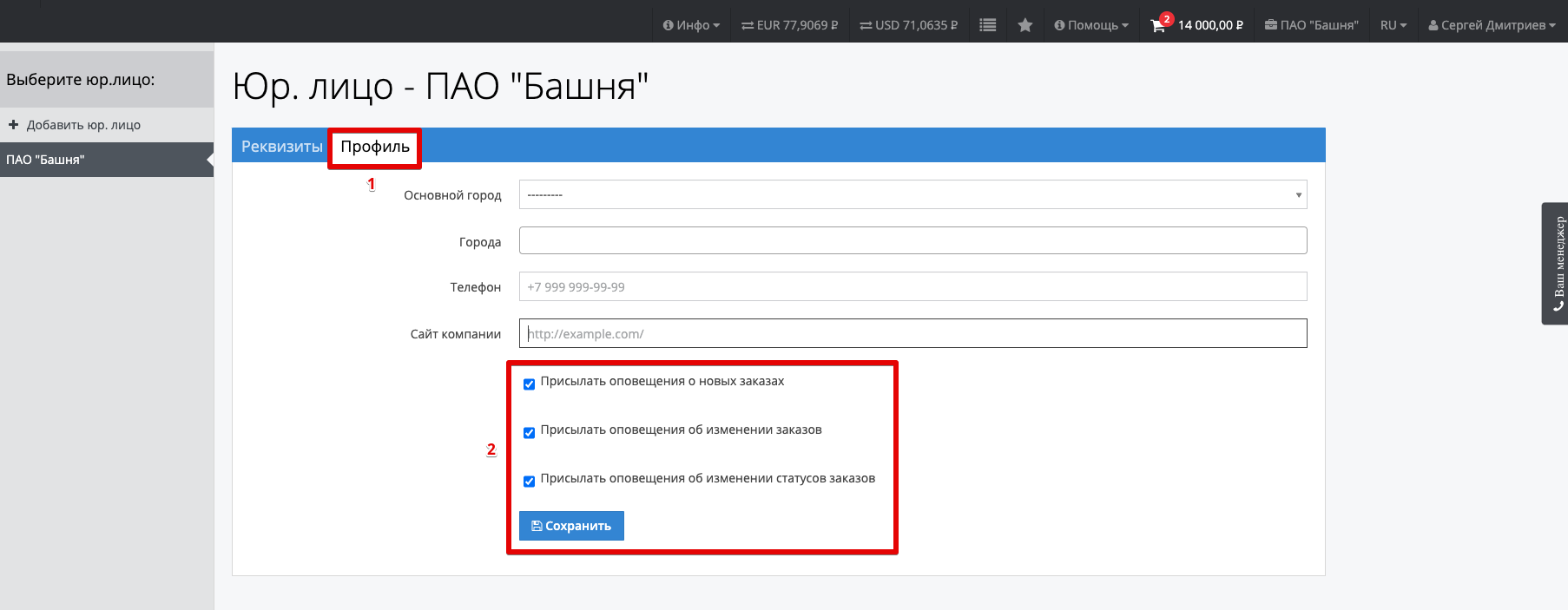Click the USD exchange rate item
This screenshot has height=610, width=1568.
908,25
